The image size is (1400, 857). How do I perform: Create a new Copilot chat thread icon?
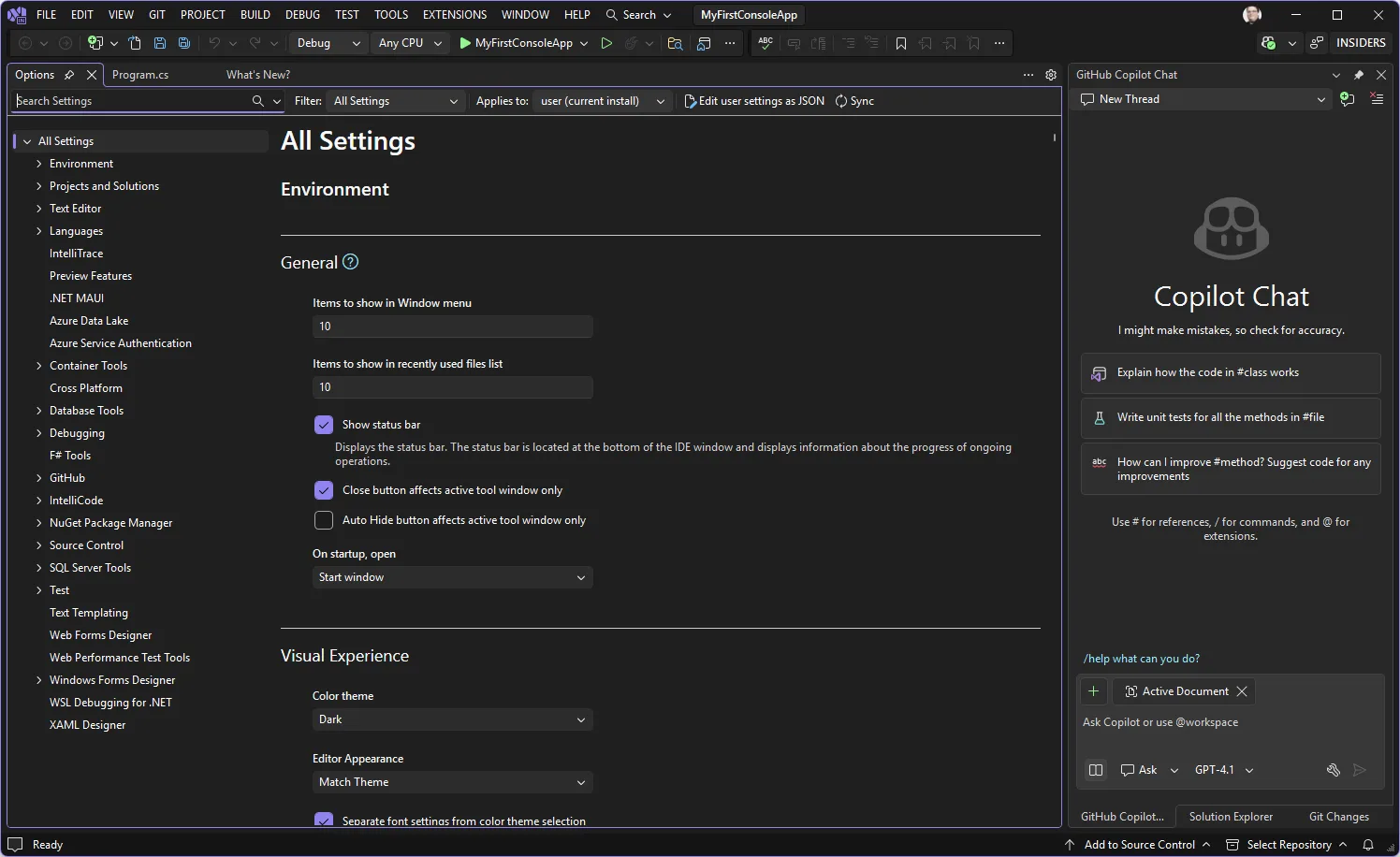1347,99
